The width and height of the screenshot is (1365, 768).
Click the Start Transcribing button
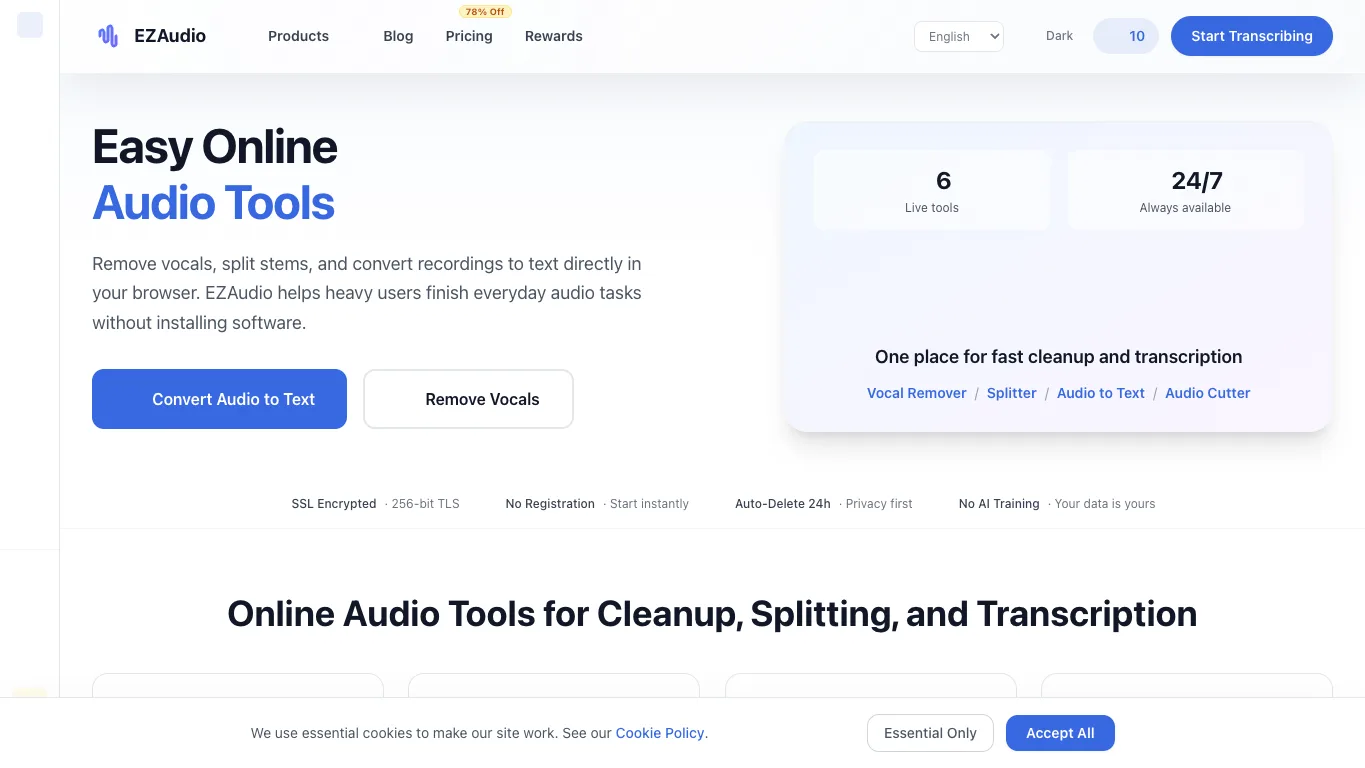(x=1252, y=36)
